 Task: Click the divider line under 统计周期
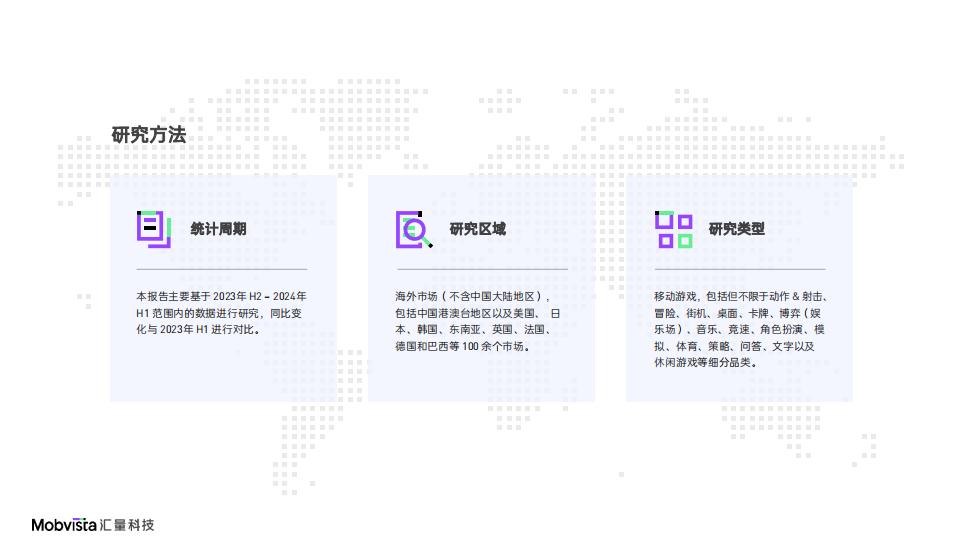click(x=222, y=269)
